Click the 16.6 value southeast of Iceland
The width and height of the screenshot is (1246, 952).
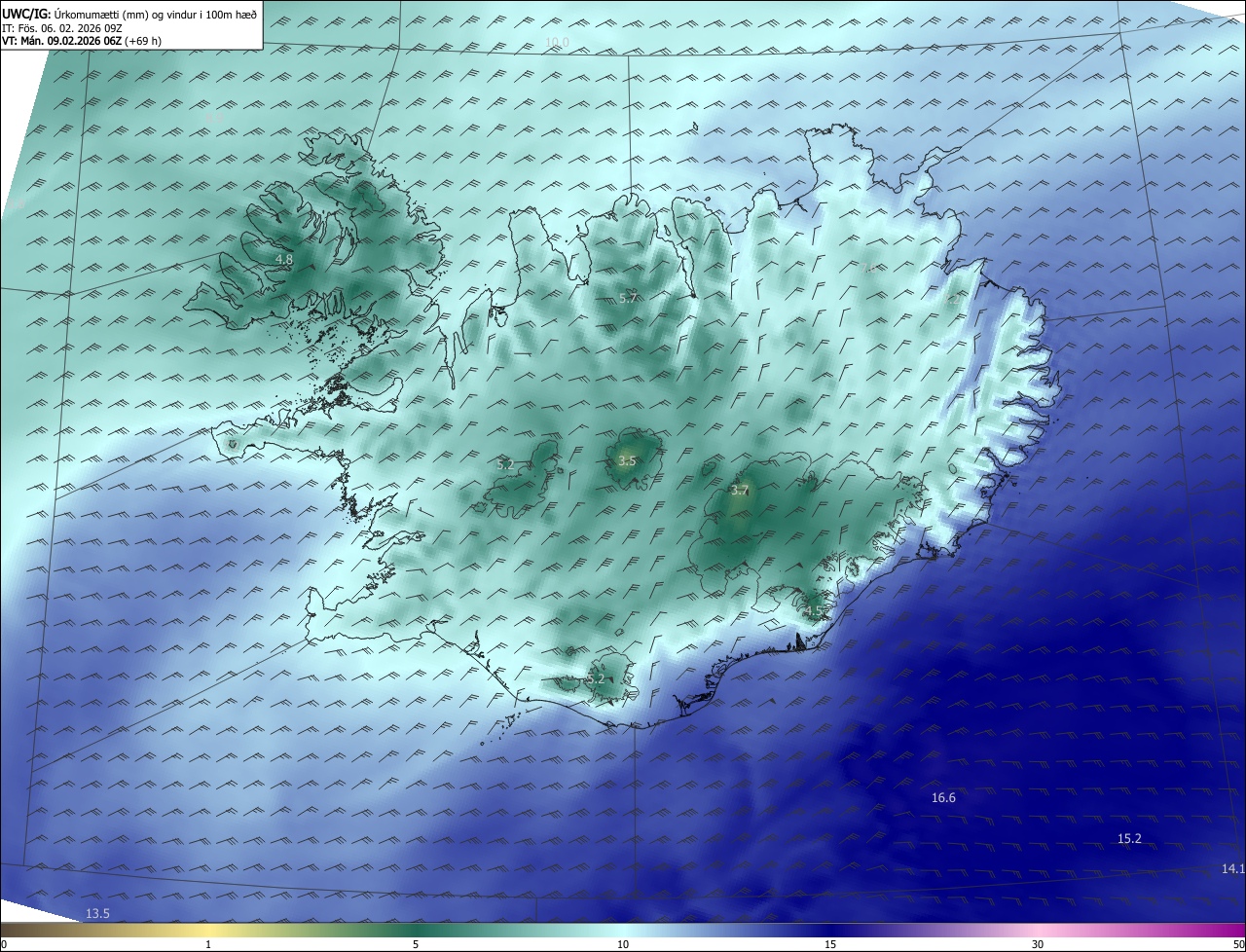pyautogui.click(x=943, y=798)
